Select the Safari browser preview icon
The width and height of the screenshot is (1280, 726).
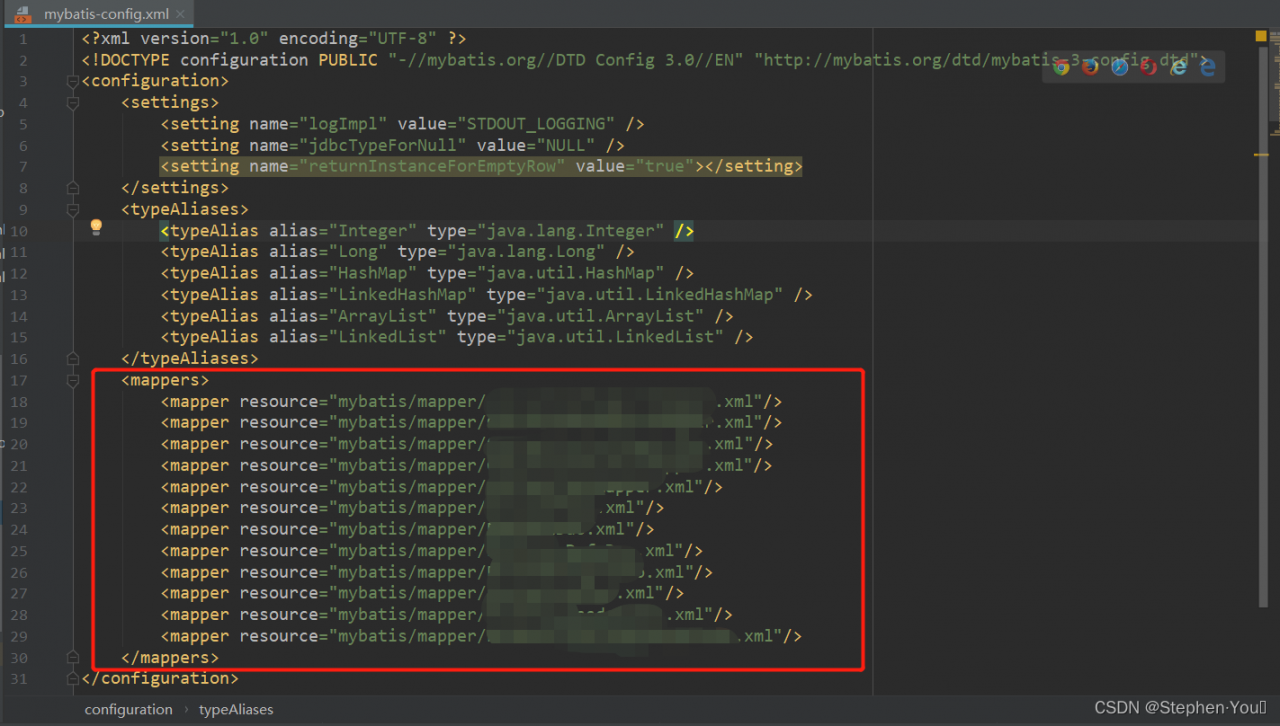(1119, 67)
